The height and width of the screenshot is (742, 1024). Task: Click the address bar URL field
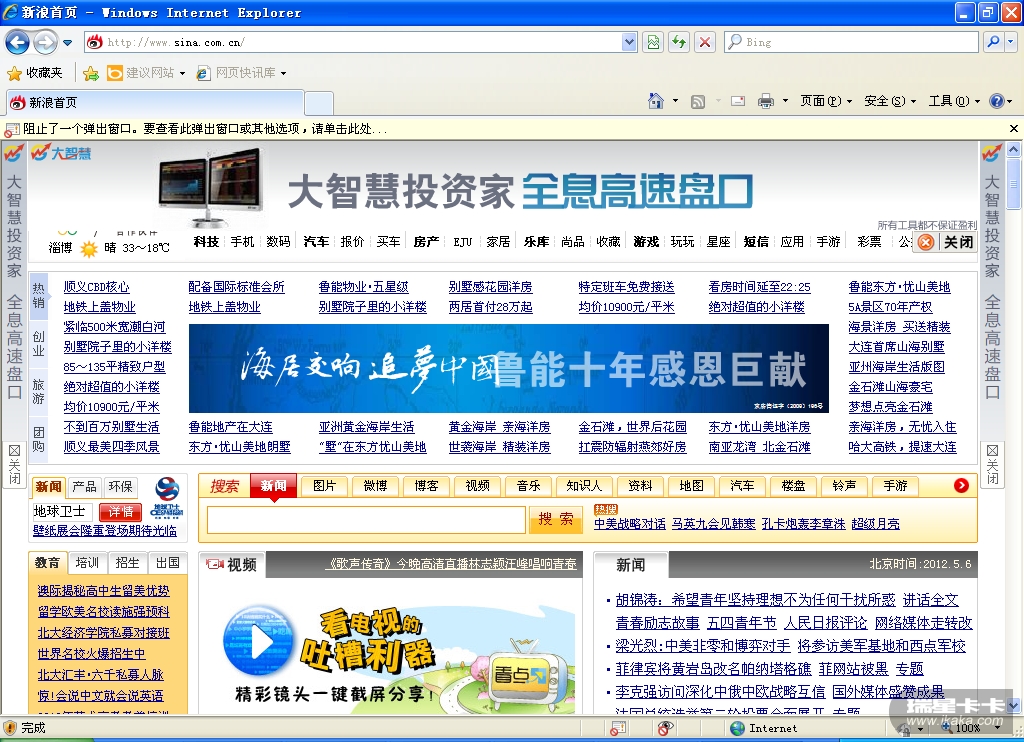353,42
